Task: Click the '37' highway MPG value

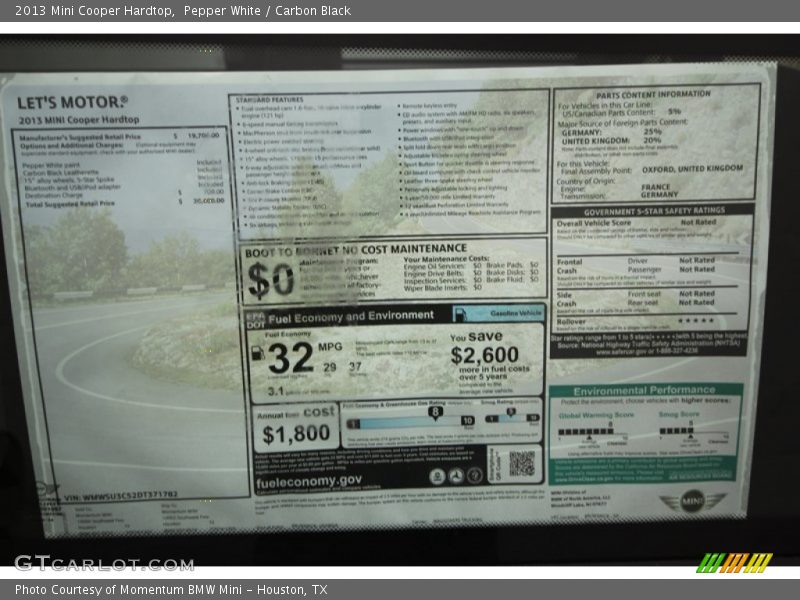Action: [355, 367]
